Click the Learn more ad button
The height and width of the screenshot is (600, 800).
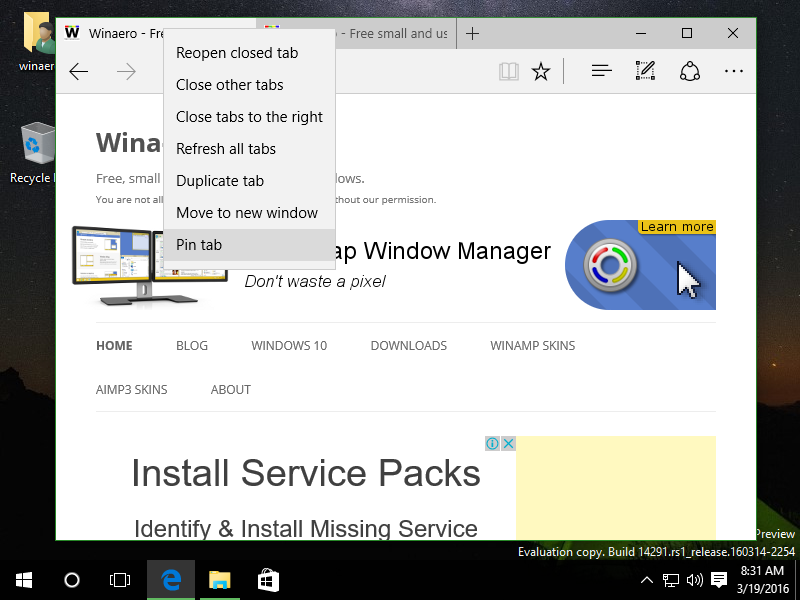click(677, 227)
